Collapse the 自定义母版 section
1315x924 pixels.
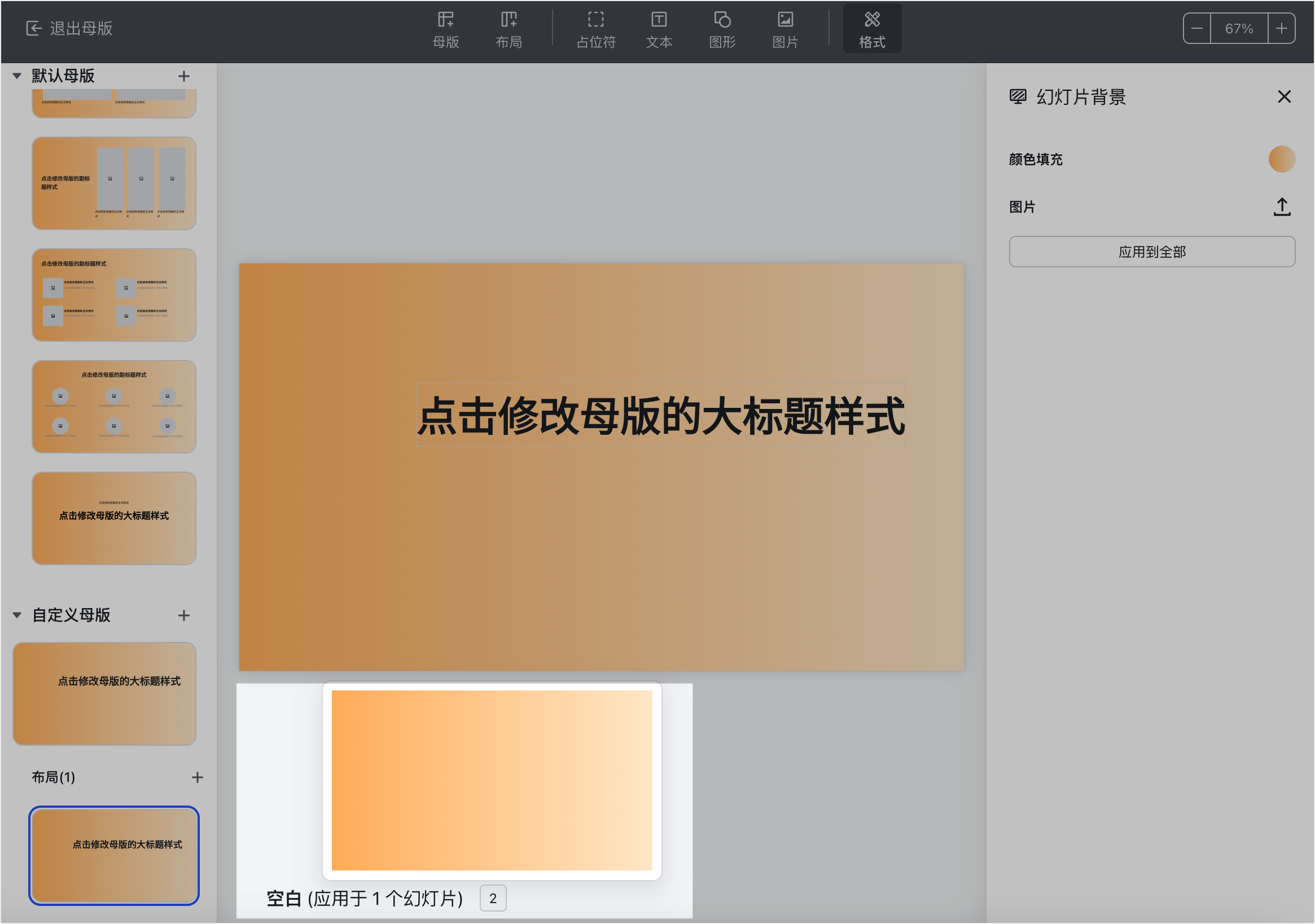click(x=17, y=615)
